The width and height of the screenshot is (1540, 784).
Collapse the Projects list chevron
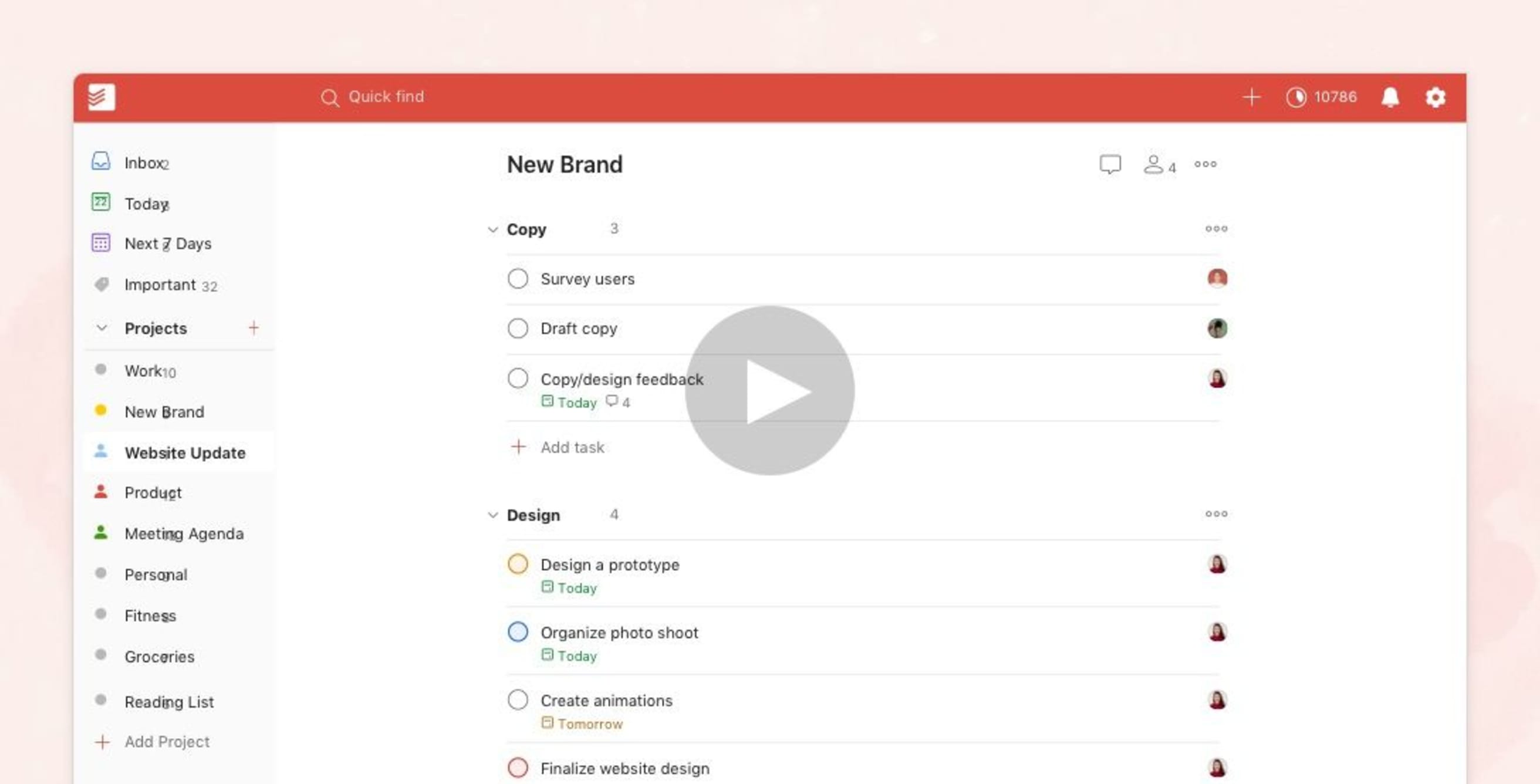(x=102, y=327)
